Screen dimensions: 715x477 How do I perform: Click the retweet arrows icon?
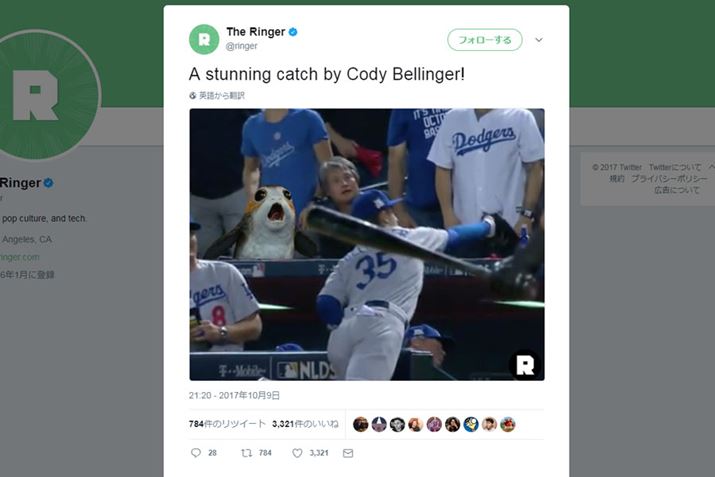(x=246, y=453)
